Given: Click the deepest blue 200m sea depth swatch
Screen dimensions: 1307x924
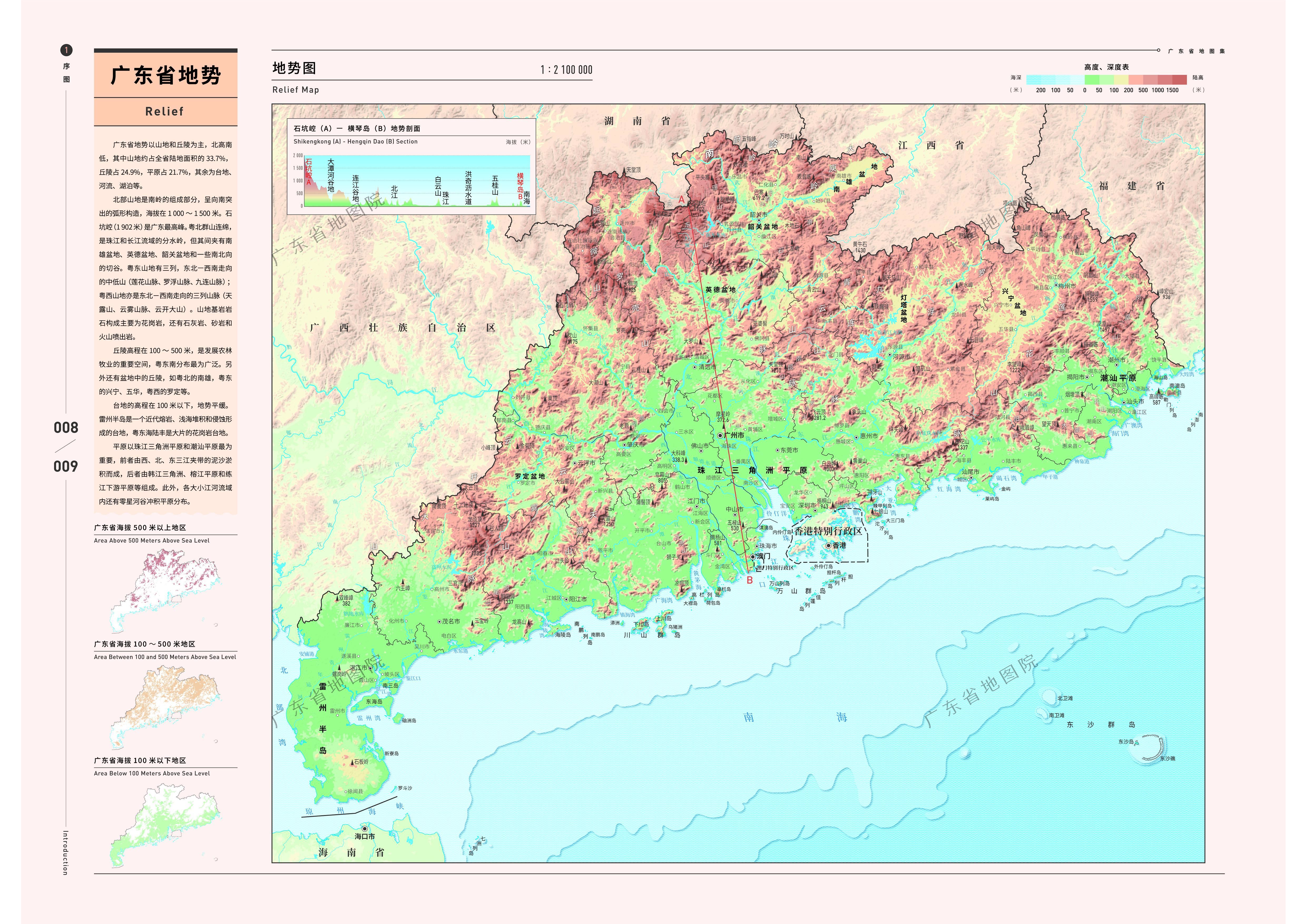Looking at the screenshot, I should pyautogui.click(x=1033, y=80).
